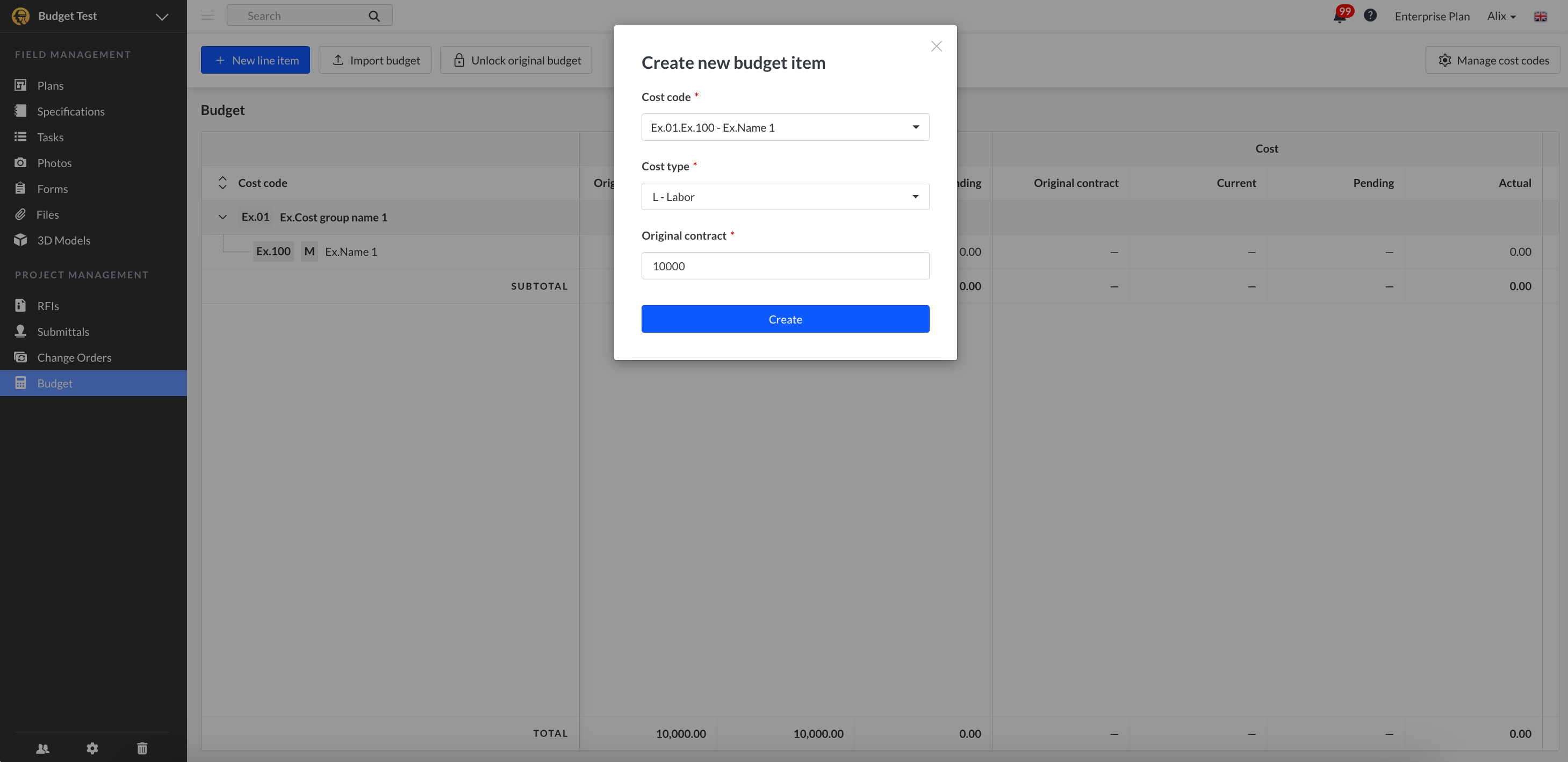
Task: Toggle the hamburger menu icon
Action: [x=207, y=16]
